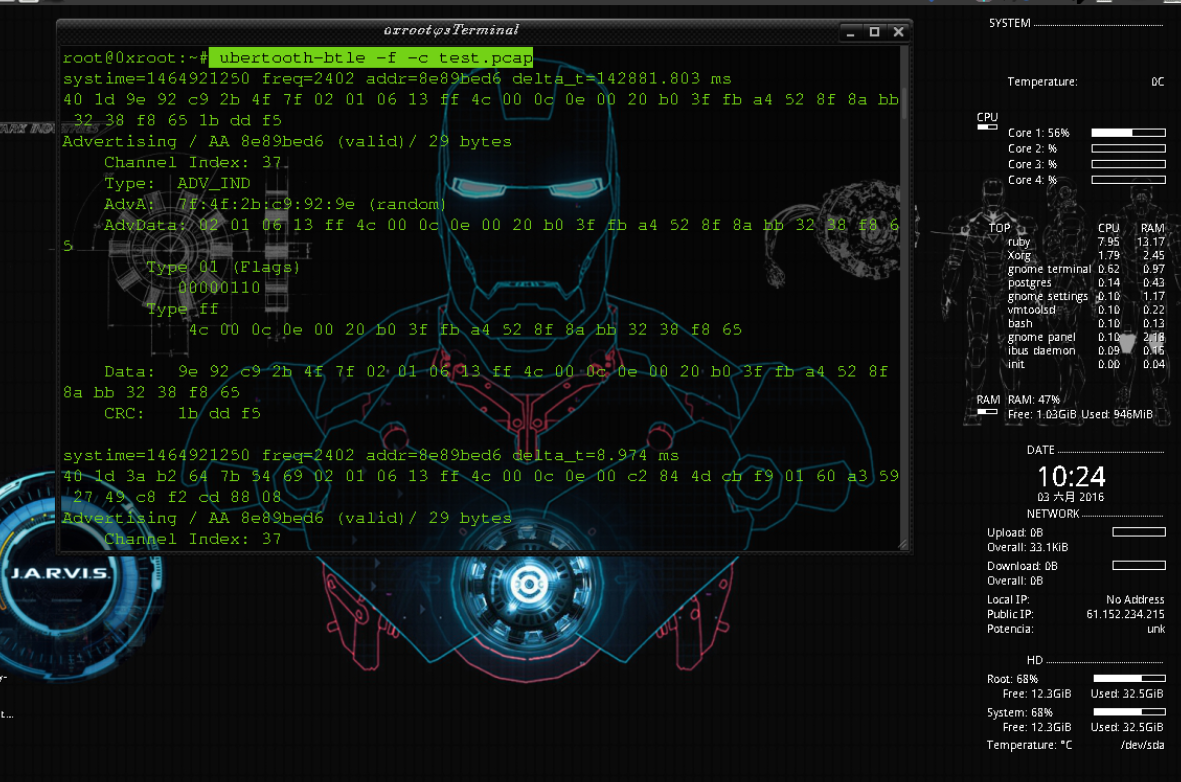
Task: Click the Core 4 usage bar
Action: [x=1128, y=180]
